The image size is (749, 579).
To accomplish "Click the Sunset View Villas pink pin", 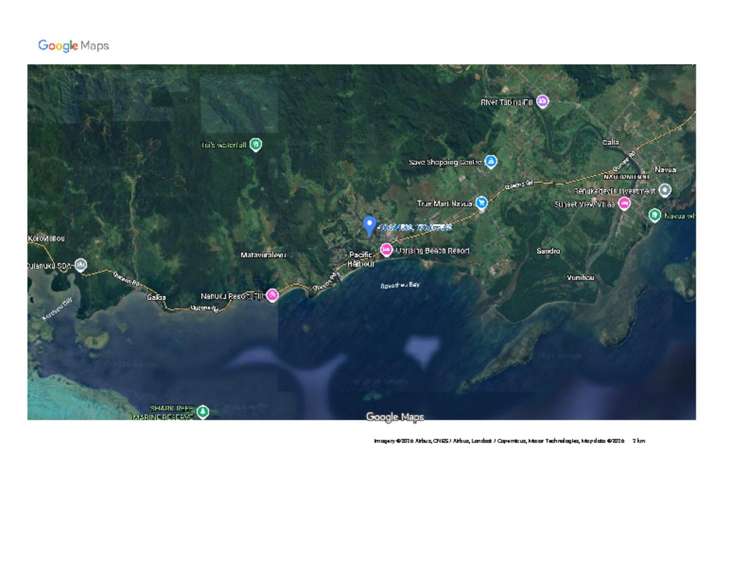I will click(624, 204).
